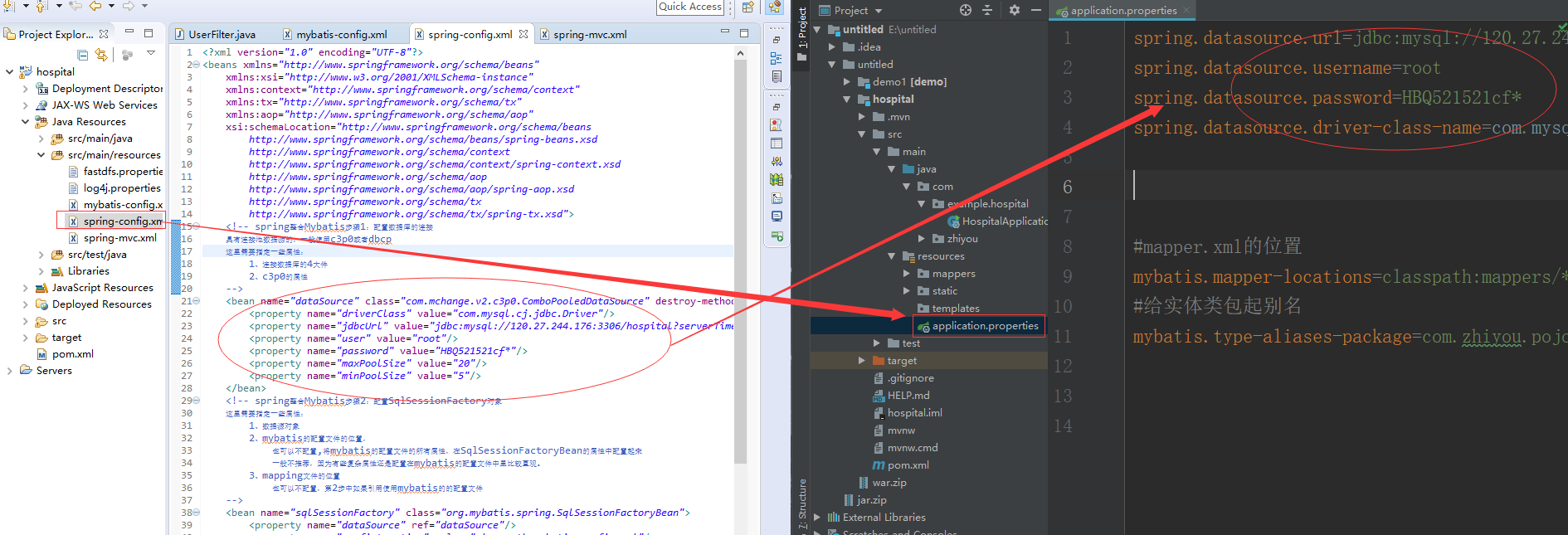1568x535 pixels.
Task: Close the spring-config.xml tab
Action: (523, 34)
